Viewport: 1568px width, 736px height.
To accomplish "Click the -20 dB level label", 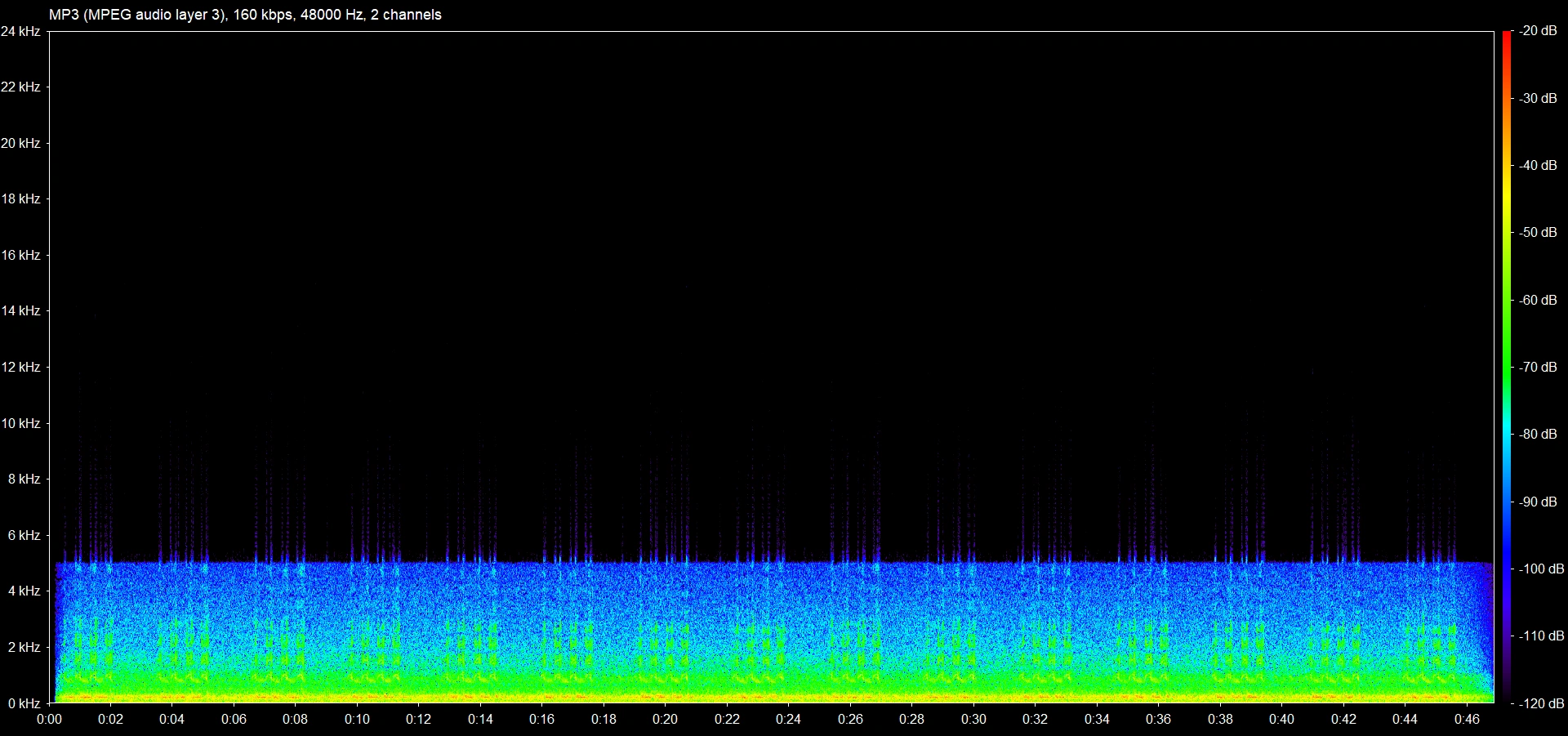I will (x=1539, y=31).
